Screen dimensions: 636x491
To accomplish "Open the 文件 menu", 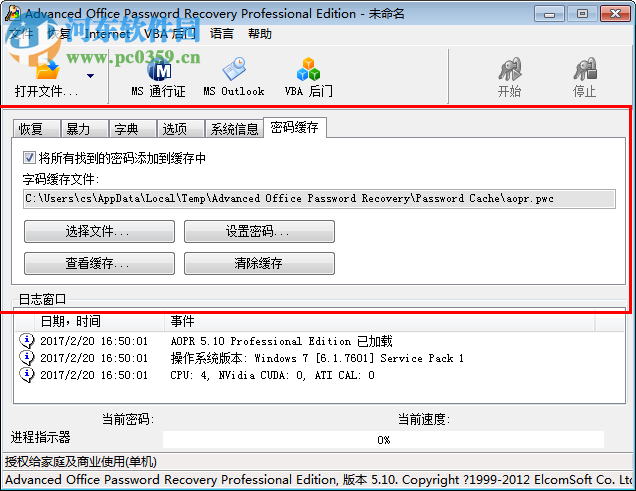I will click(21, 34).
